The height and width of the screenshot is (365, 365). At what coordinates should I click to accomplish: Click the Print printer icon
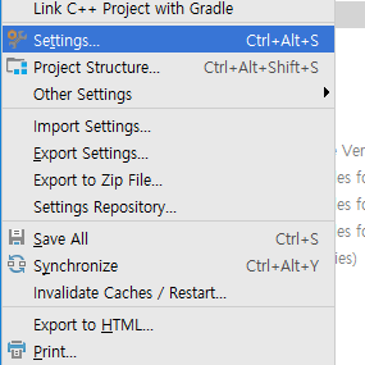pos(16,350)
